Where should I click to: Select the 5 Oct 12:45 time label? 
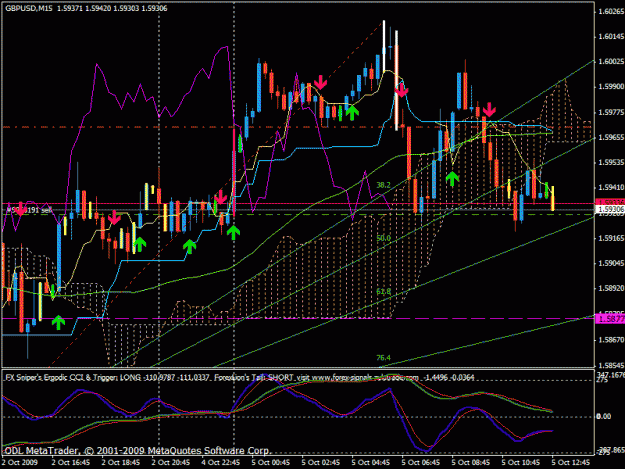tap(571, 462)
